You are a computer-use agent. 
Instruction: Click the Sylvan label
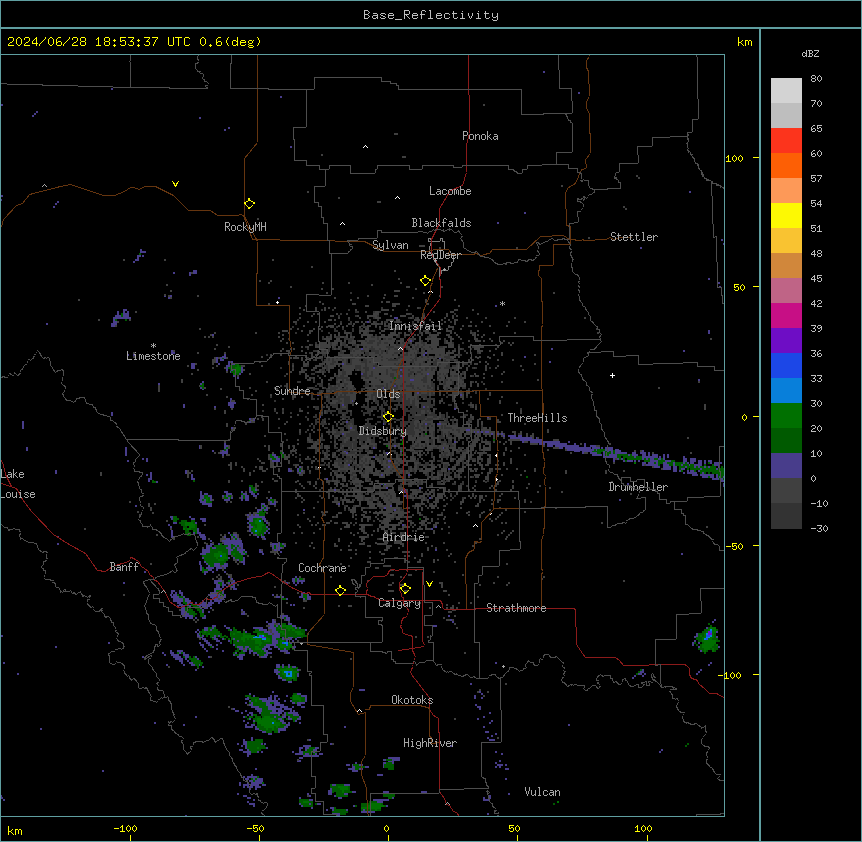[390, 245]
